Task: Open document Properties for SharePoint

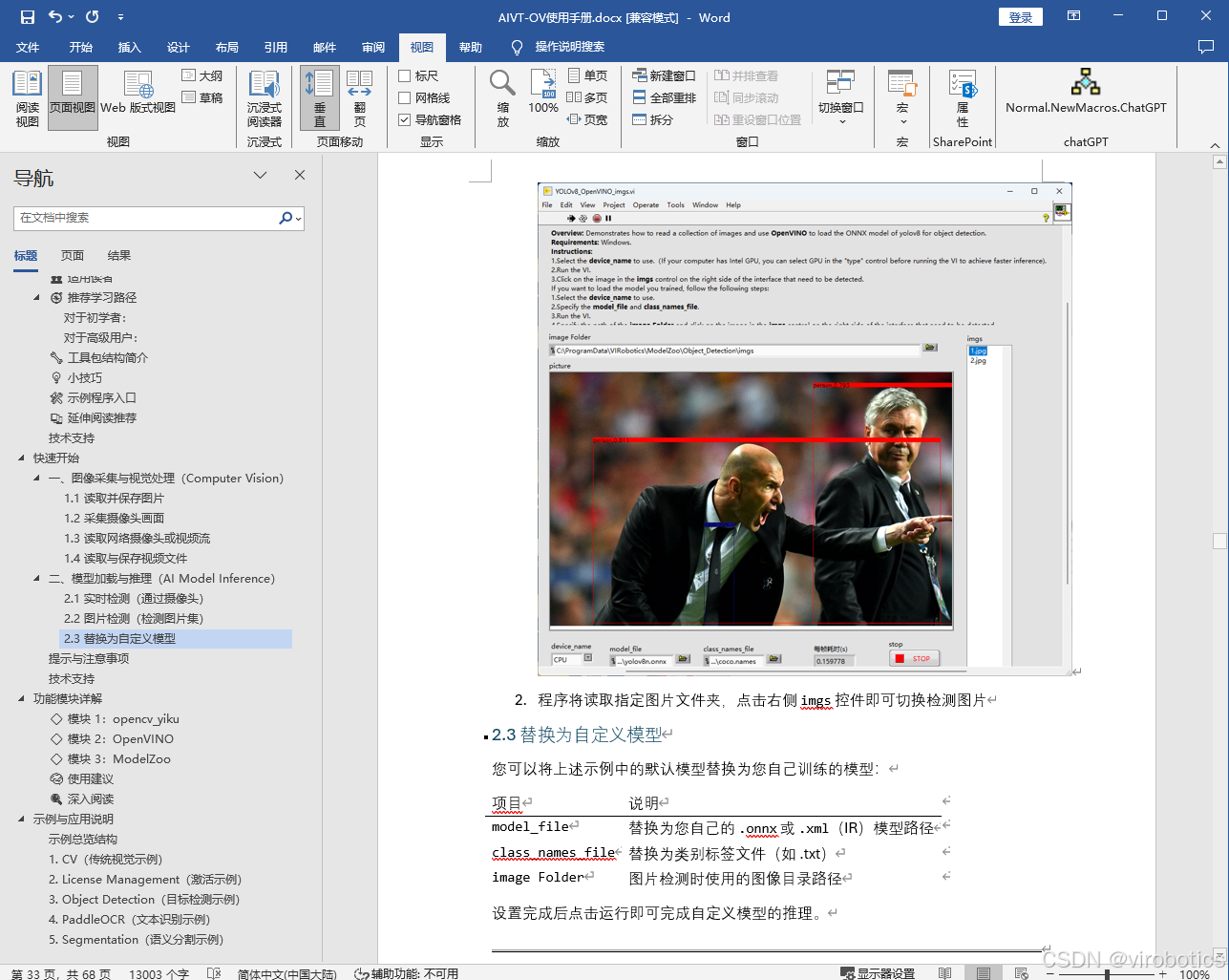Action: [x=963, y=98]
